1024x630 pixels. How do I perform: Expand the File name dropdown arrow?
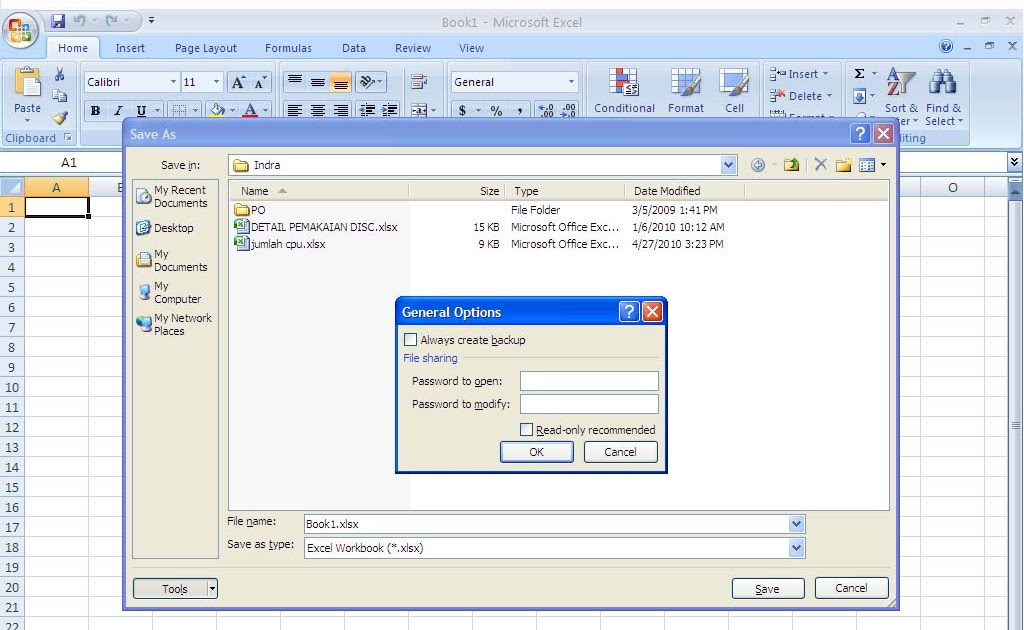point(796,524)
